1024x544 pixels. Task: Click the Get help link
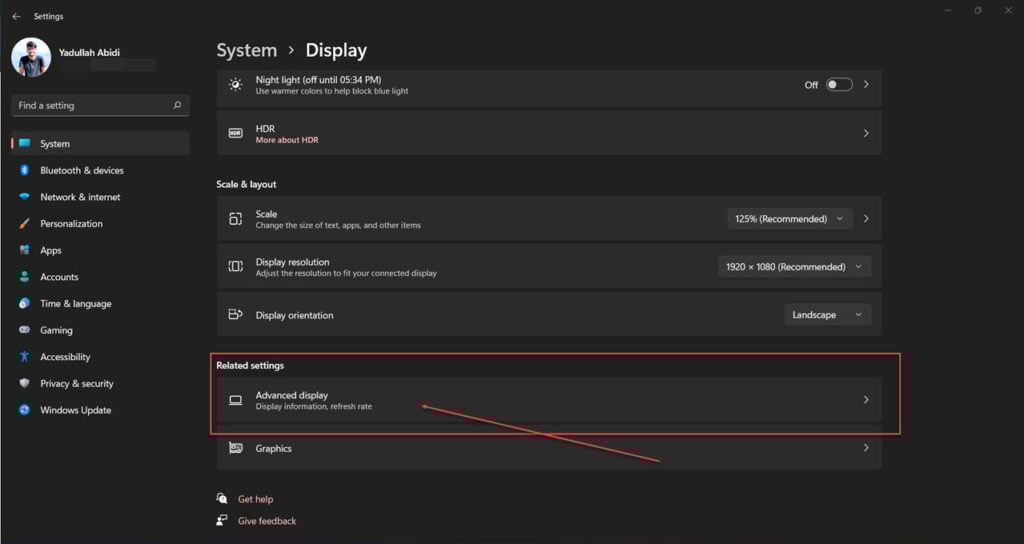tap(255, 499)
